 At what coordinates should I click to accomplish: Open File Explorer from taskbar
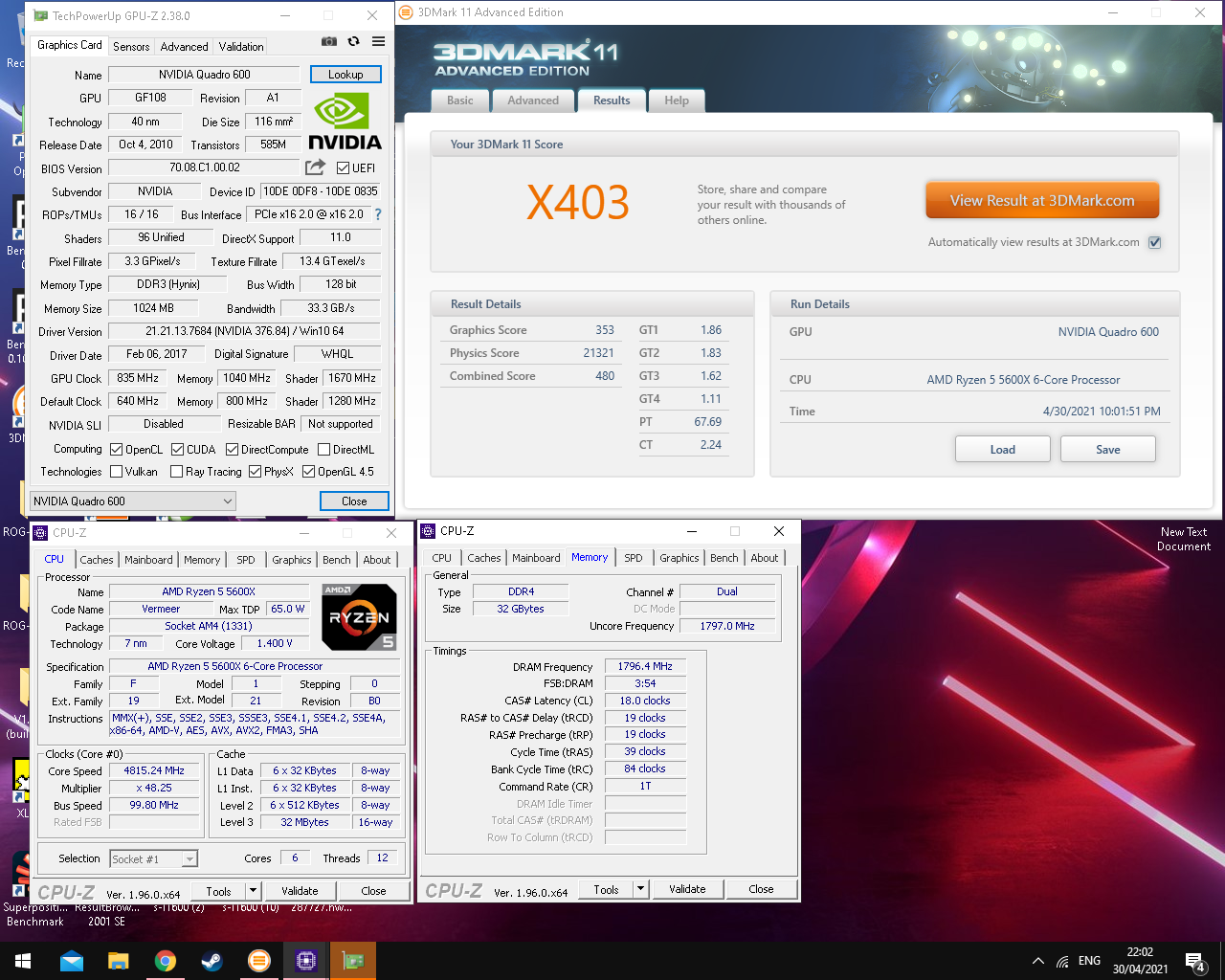[x=119, y=961]
